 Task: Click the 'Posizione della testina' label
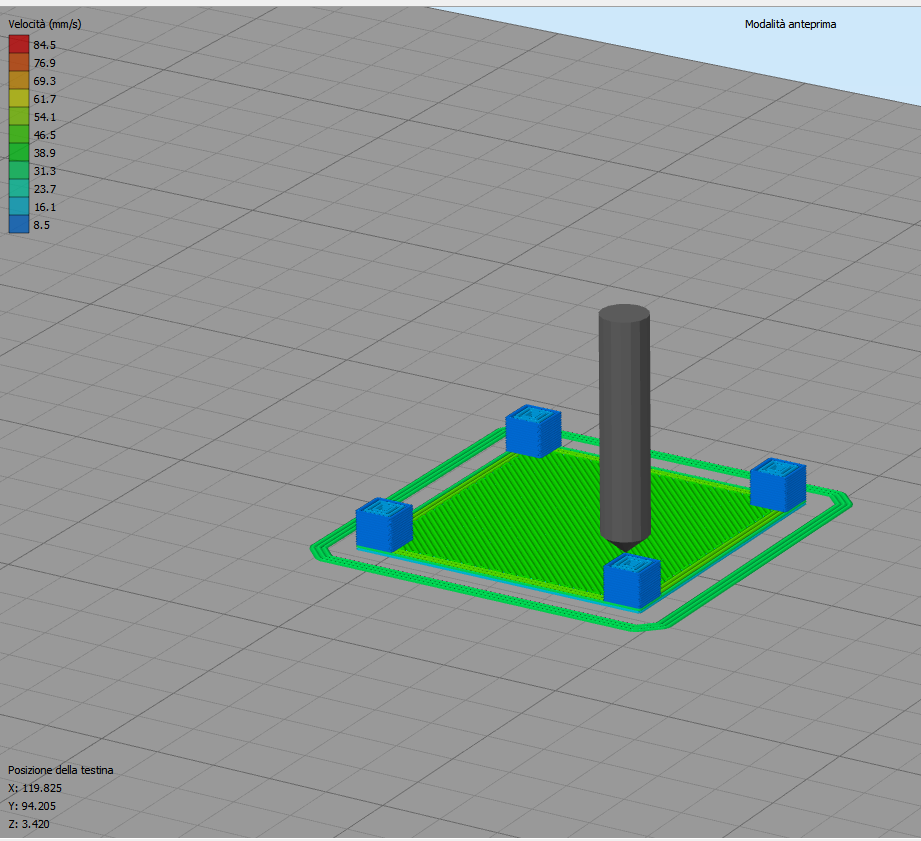click(x=60, y=770)
